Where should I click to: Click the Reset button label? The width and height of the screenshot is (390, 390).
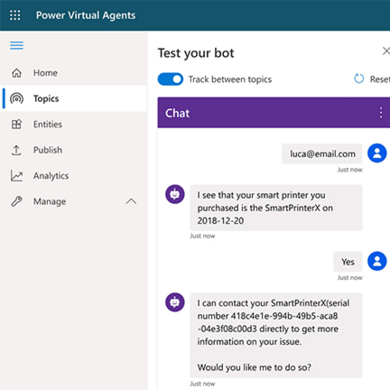(x=380, y=79)
